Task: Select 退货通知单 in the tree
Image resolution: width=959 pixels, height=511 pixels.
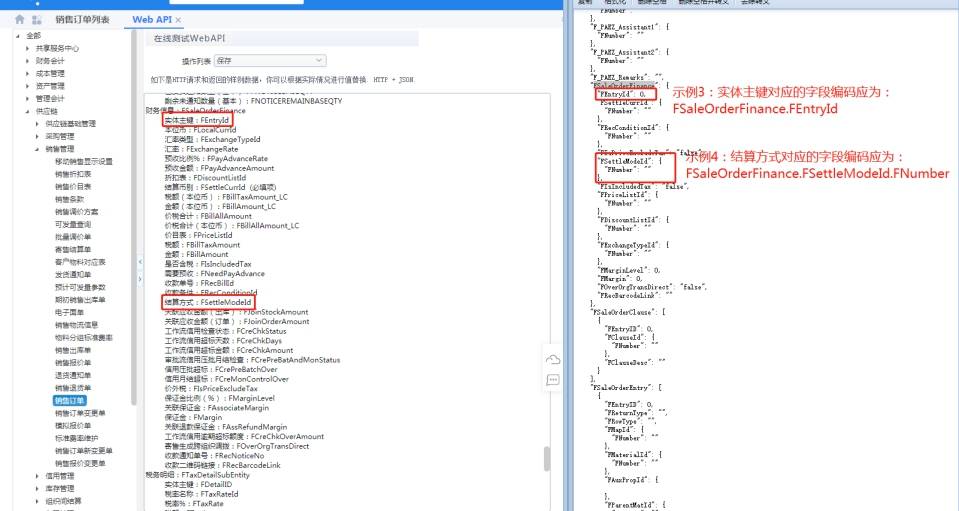Action: click(x=73, y=375)
